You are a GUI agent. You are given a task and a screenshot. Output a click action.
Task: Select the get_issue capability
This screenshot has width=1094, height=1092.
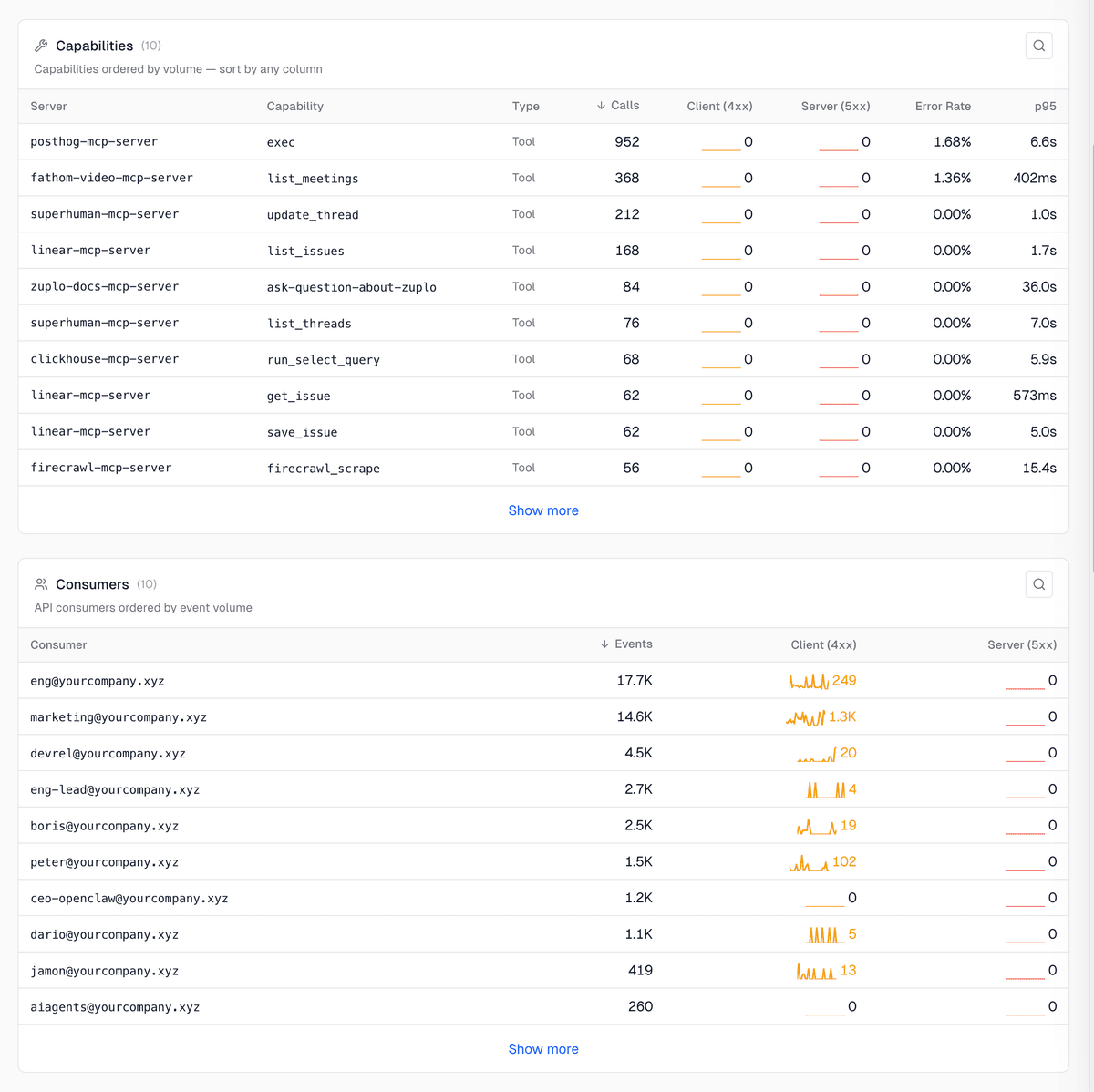click(x=298, y=396)
